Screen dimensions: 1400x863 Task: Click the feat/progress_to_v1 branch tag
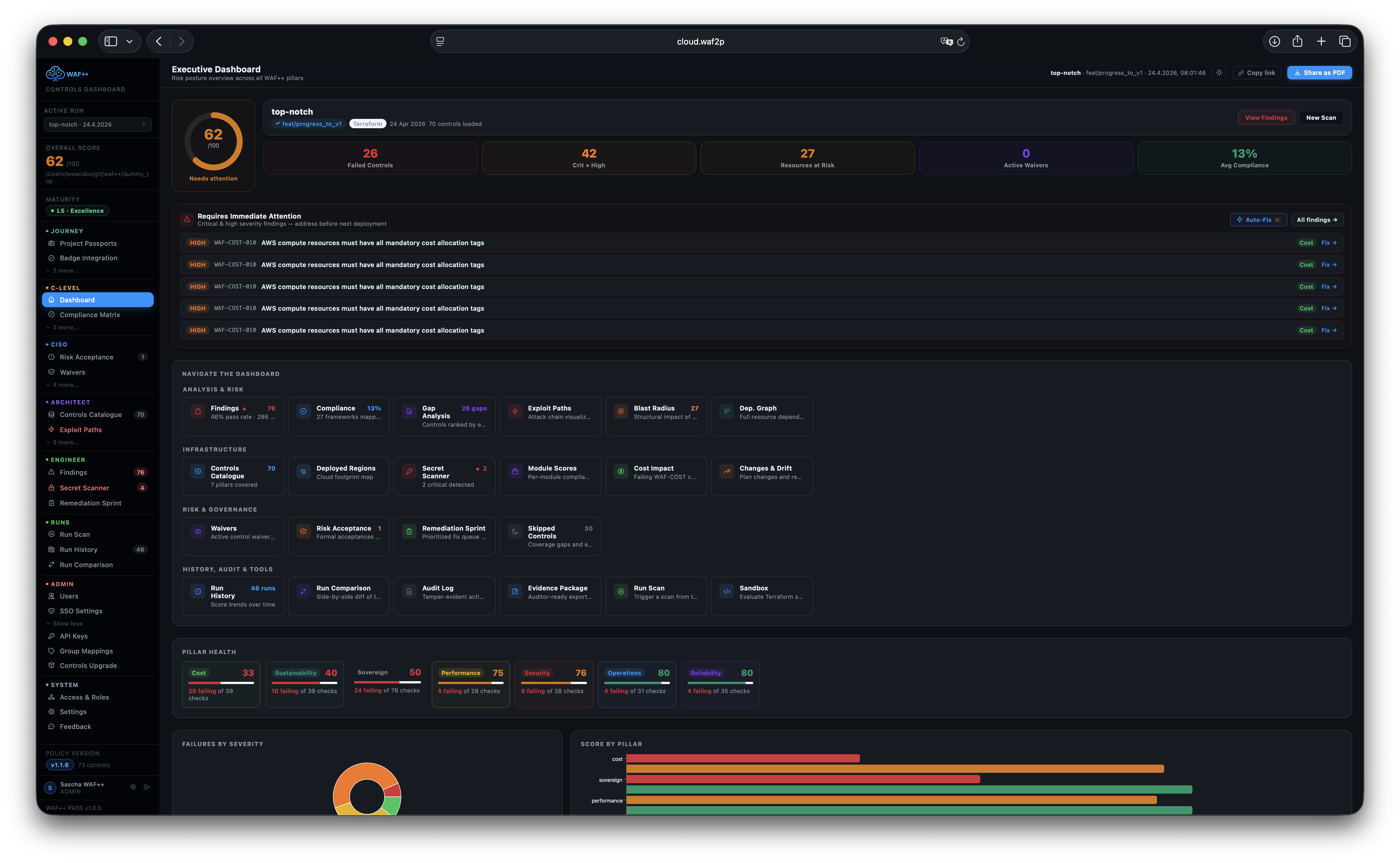308,124
